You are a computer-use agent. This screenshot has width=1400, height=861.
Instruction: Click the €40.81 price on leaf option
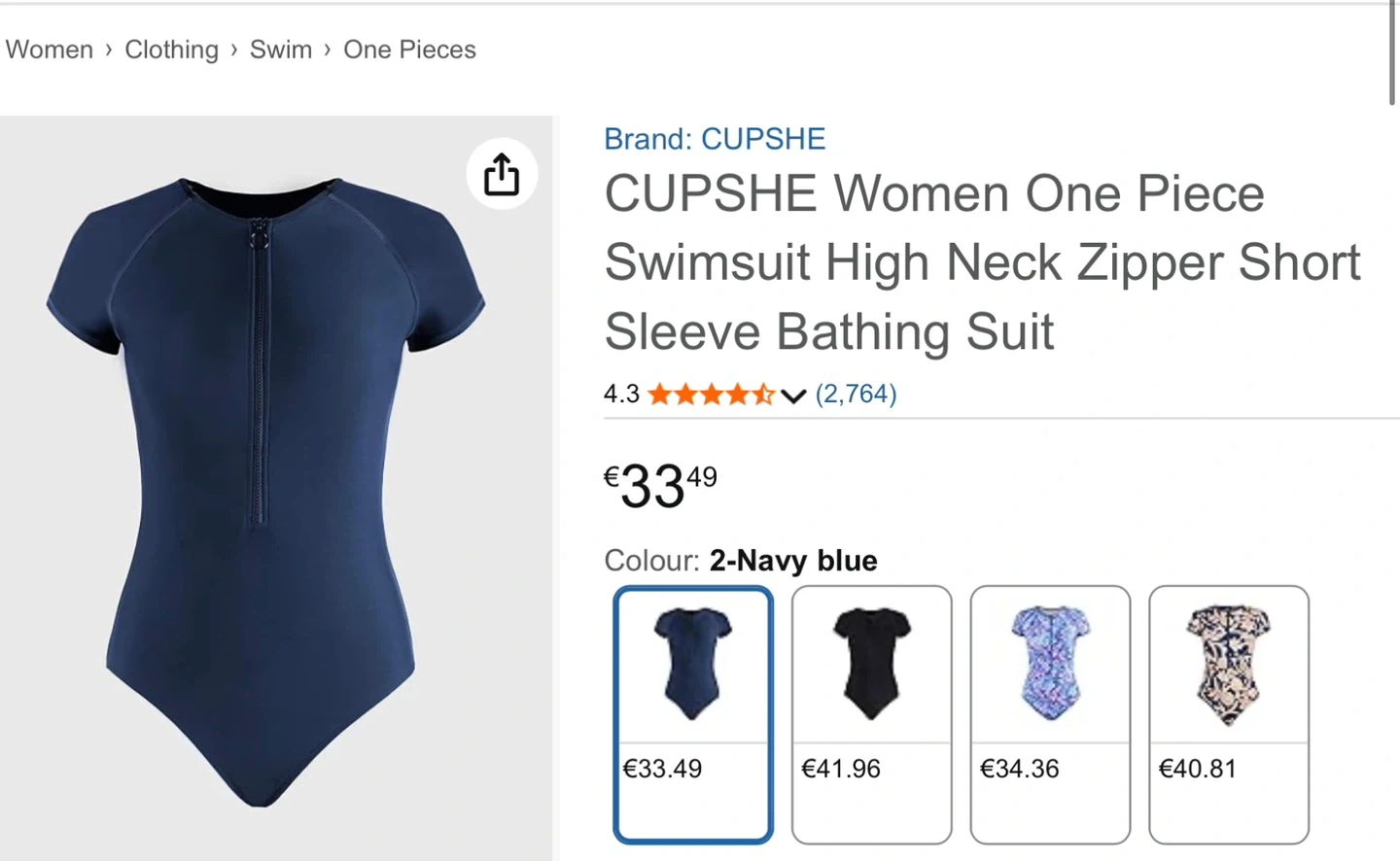pos(1198,769)
